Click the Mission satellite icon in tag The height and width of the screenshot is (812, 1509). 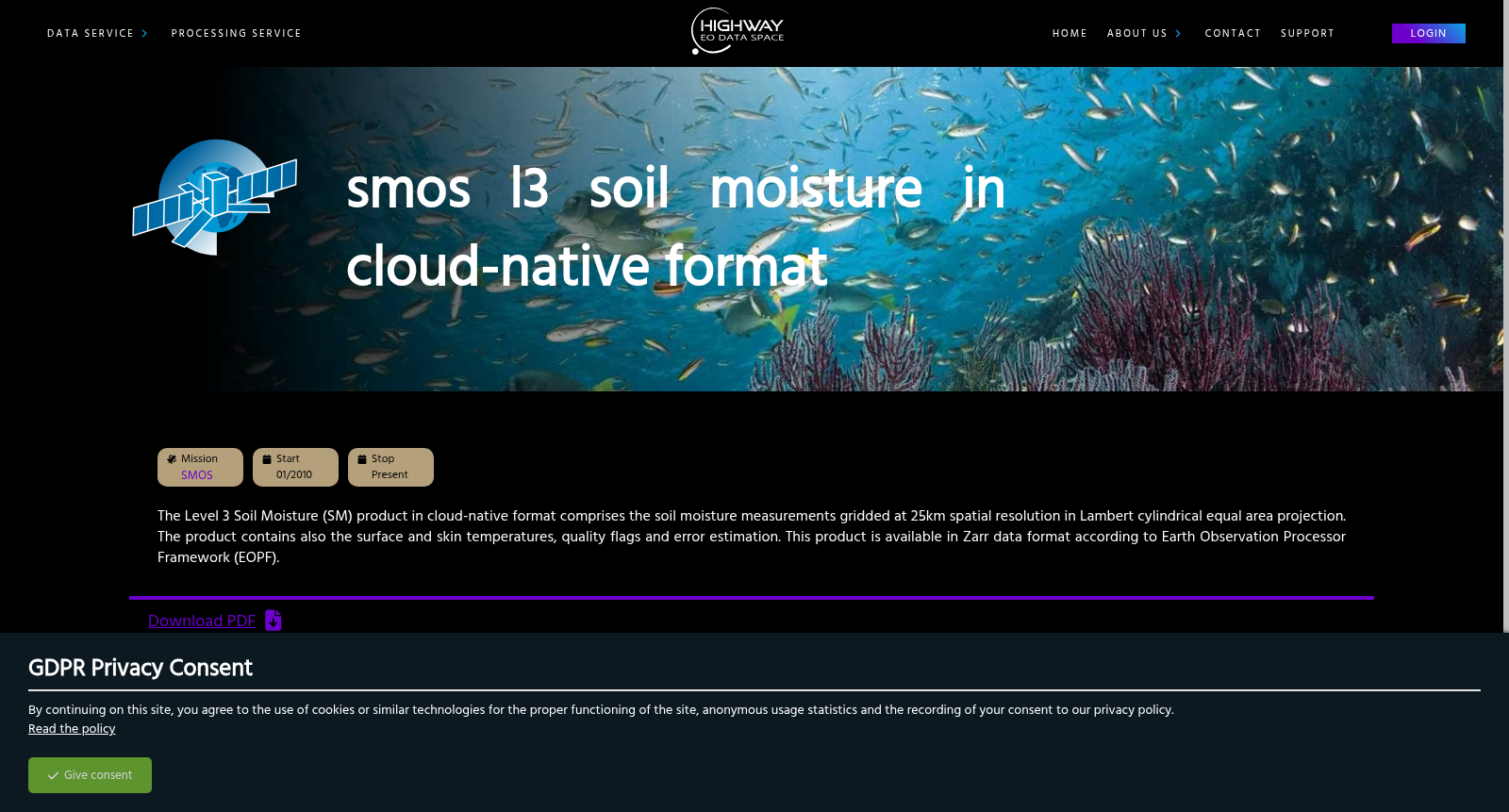point(172,459)
